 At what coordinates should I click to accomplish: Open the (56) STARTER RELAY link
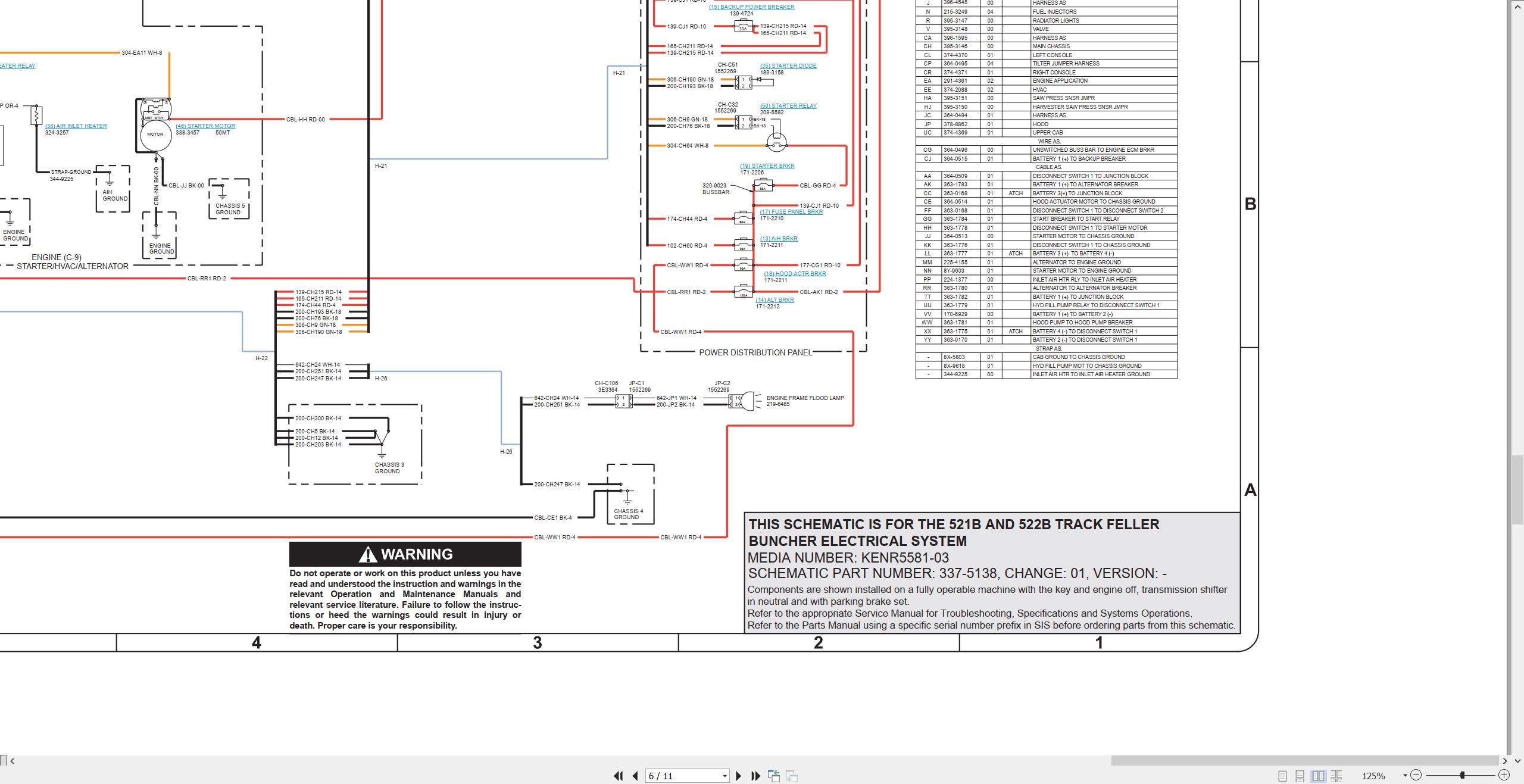[788, 106]
